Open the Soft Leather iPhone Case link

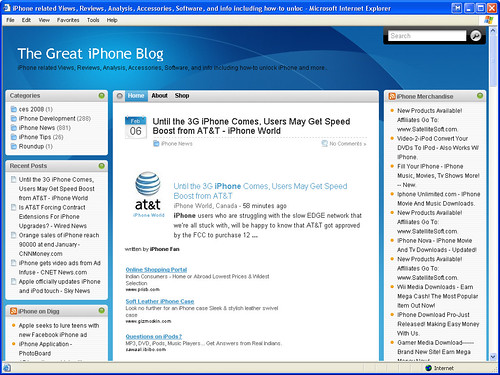pos(160,301)
